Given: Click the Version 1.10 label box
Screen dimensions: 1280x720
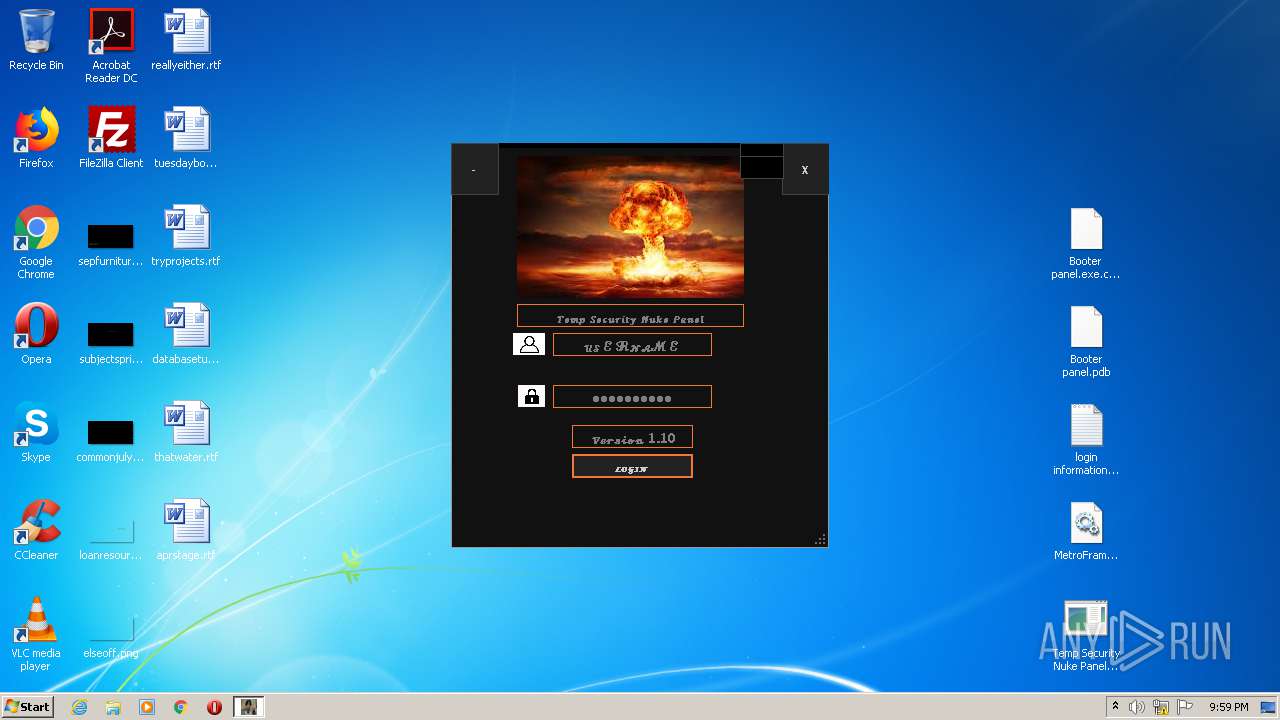Looking at the screenshot, I should 632,437.
